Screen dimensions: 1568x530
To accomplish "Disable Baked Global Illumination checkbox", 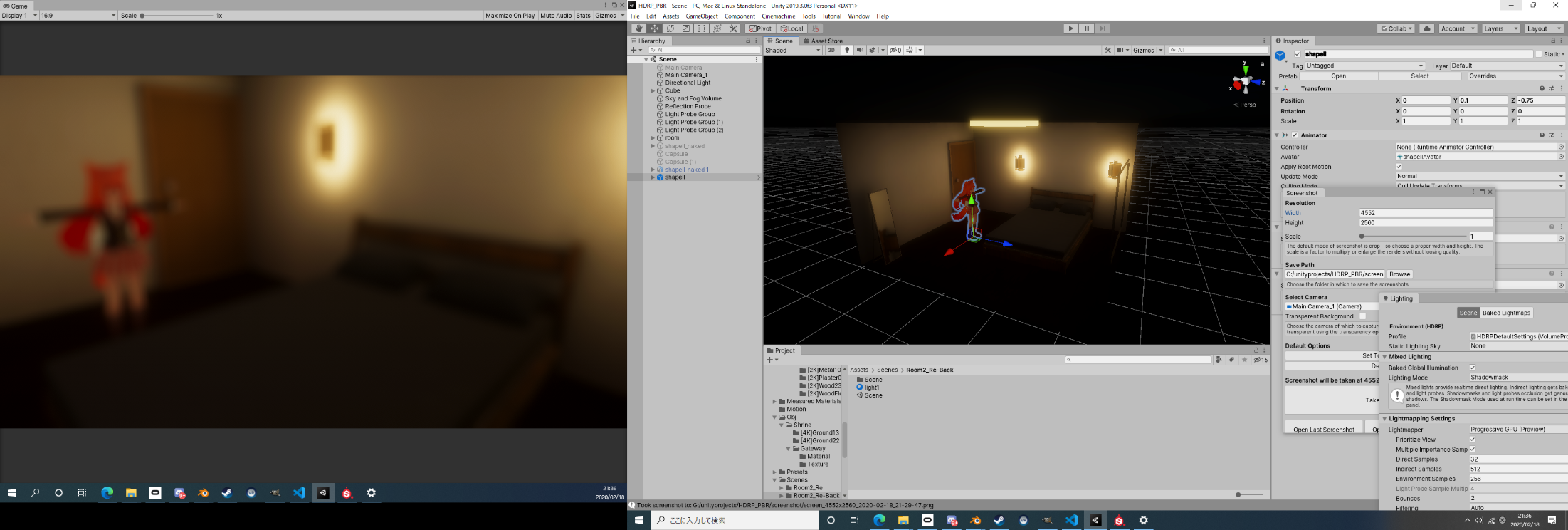I will pos(1473,368).
